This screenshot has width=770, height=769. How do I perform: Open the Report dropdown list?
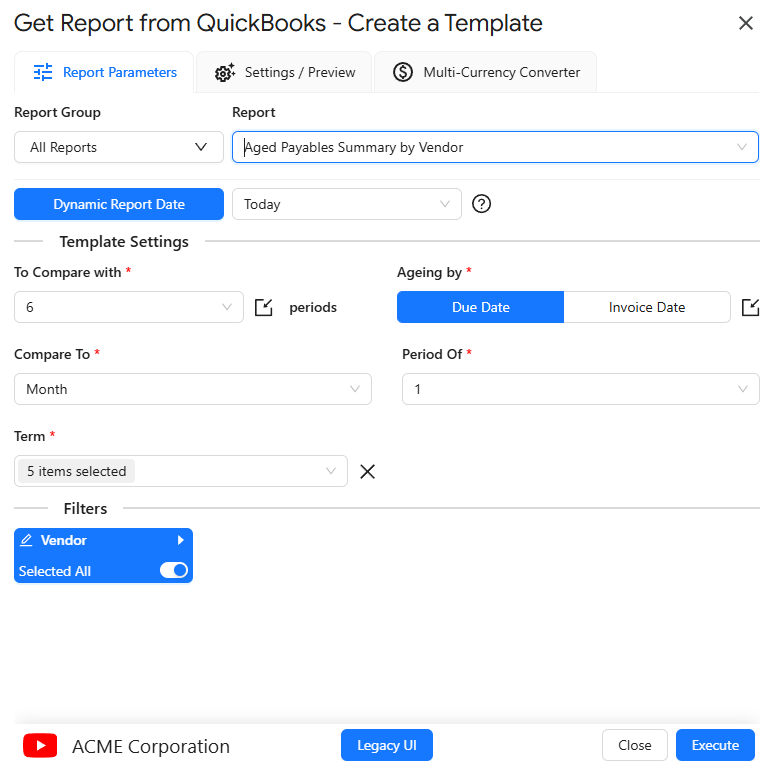tap(495, 147)
